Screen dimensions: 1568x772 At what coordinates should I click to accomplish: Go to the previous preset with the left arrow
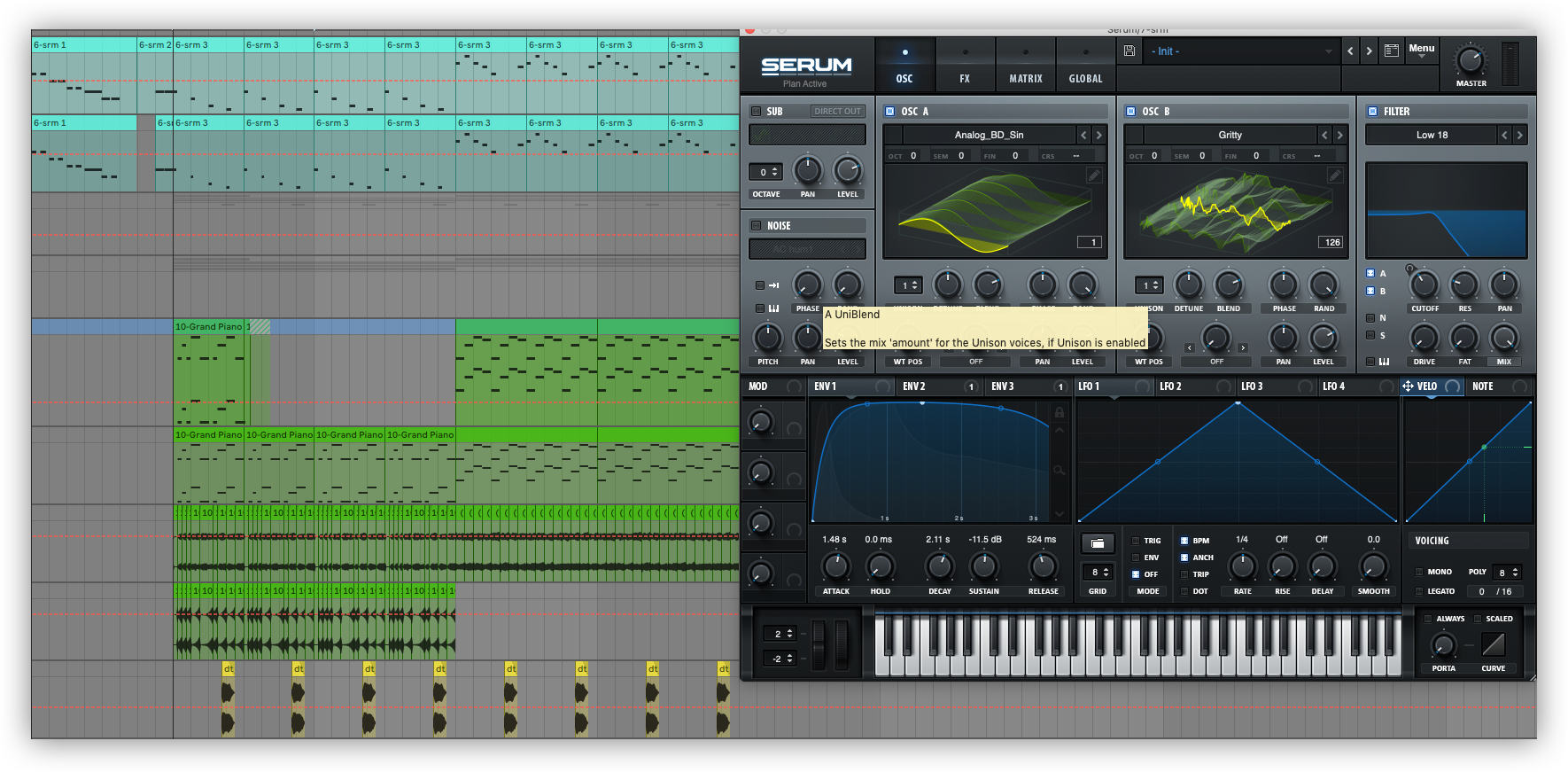[1350, 51]
